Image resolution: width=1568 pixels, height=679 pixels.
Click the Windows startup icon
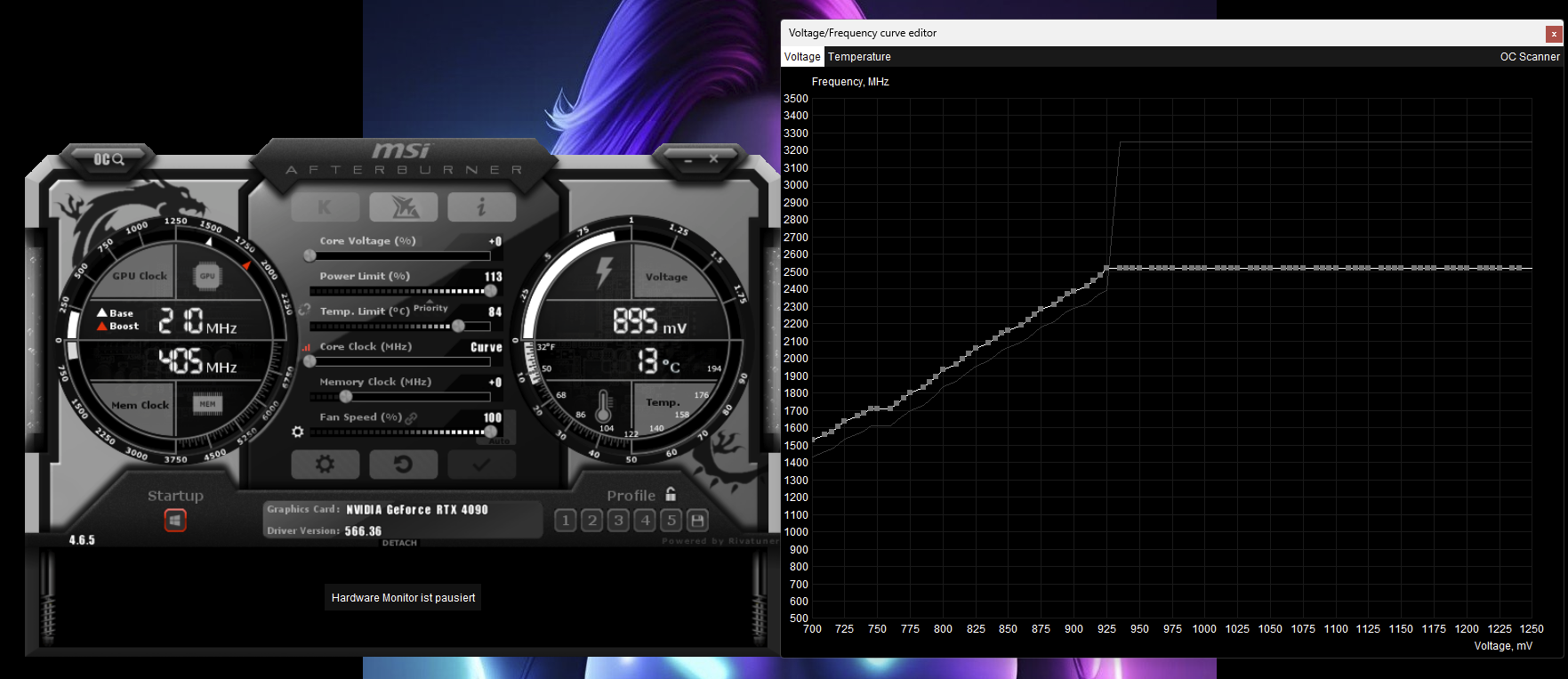point(175,520)
